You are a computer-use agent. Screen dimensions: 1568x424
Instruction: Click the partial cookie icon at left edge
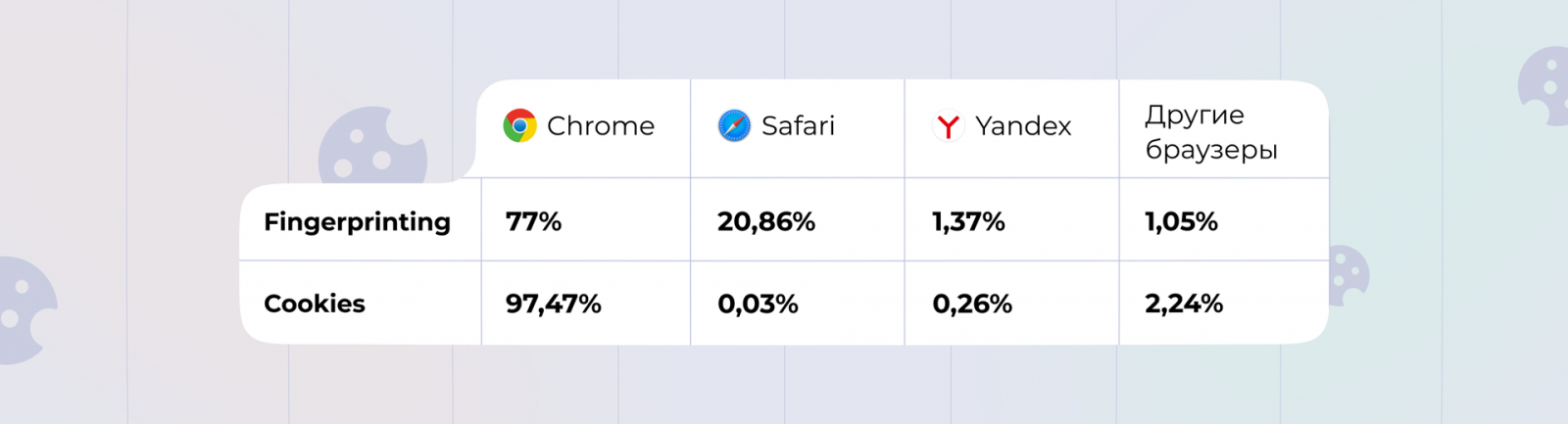coord(24,310)
